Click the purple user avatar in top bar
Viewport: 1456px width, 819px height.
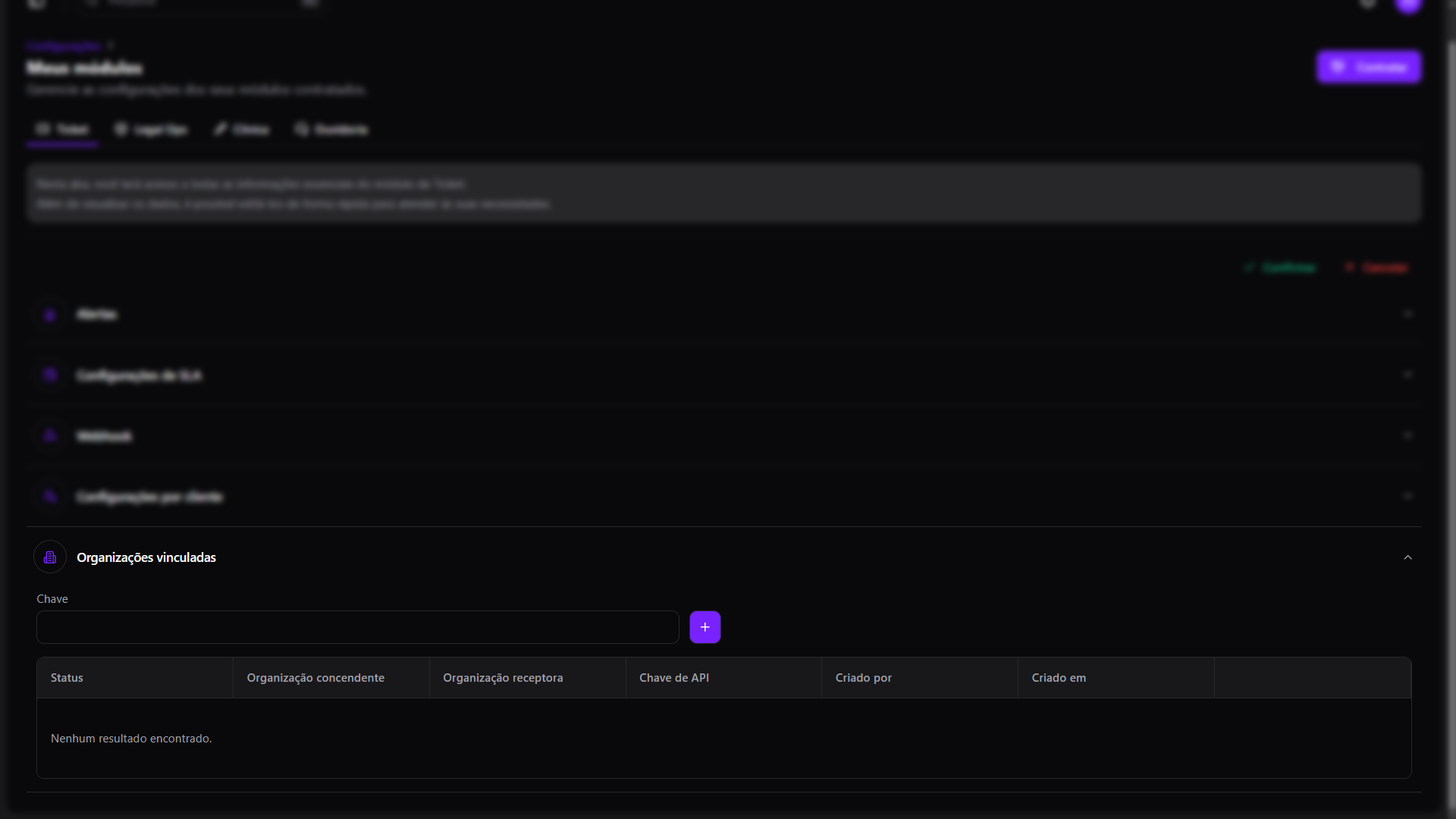pos(1408,5)
